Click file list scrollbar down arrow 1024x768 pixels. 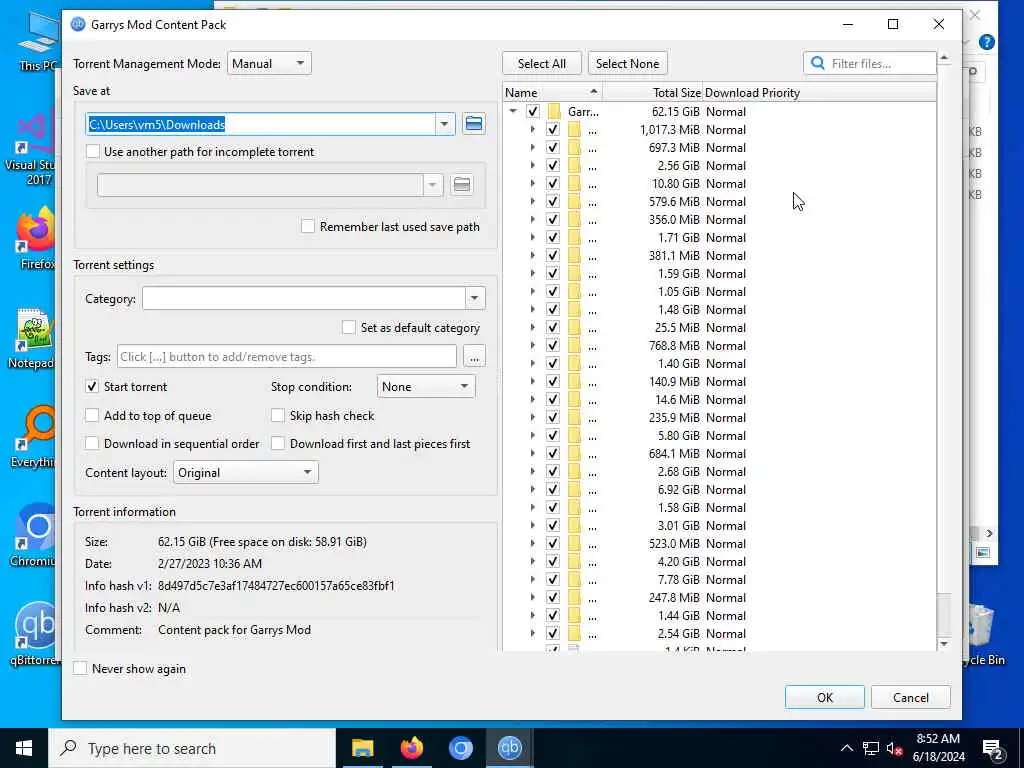944,644
